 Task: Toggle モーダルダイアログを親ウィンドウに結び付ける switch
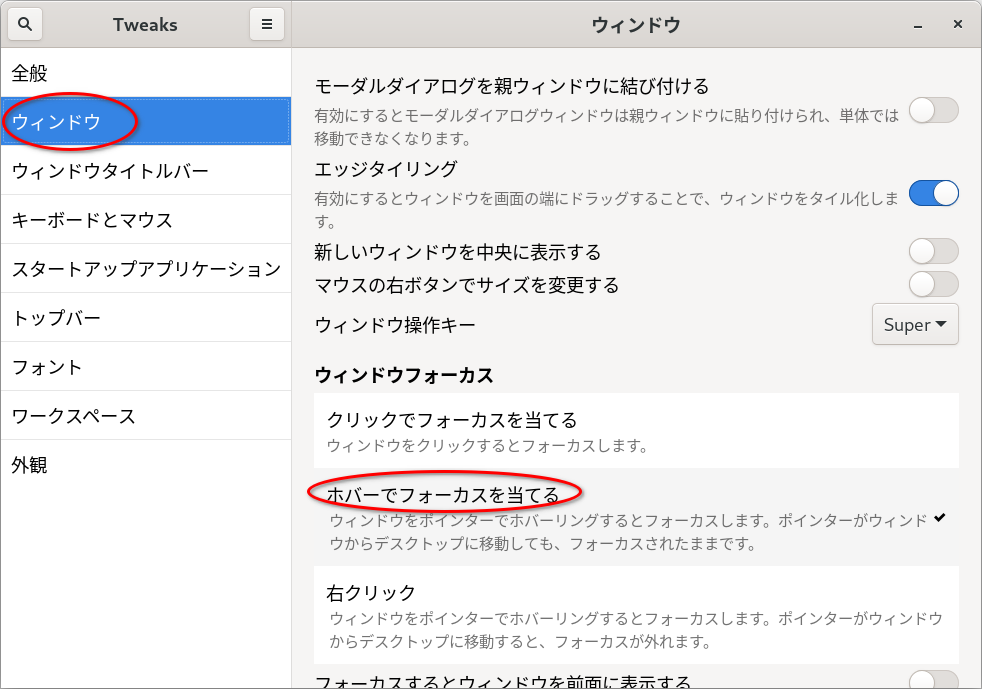(x=933, y=110)
